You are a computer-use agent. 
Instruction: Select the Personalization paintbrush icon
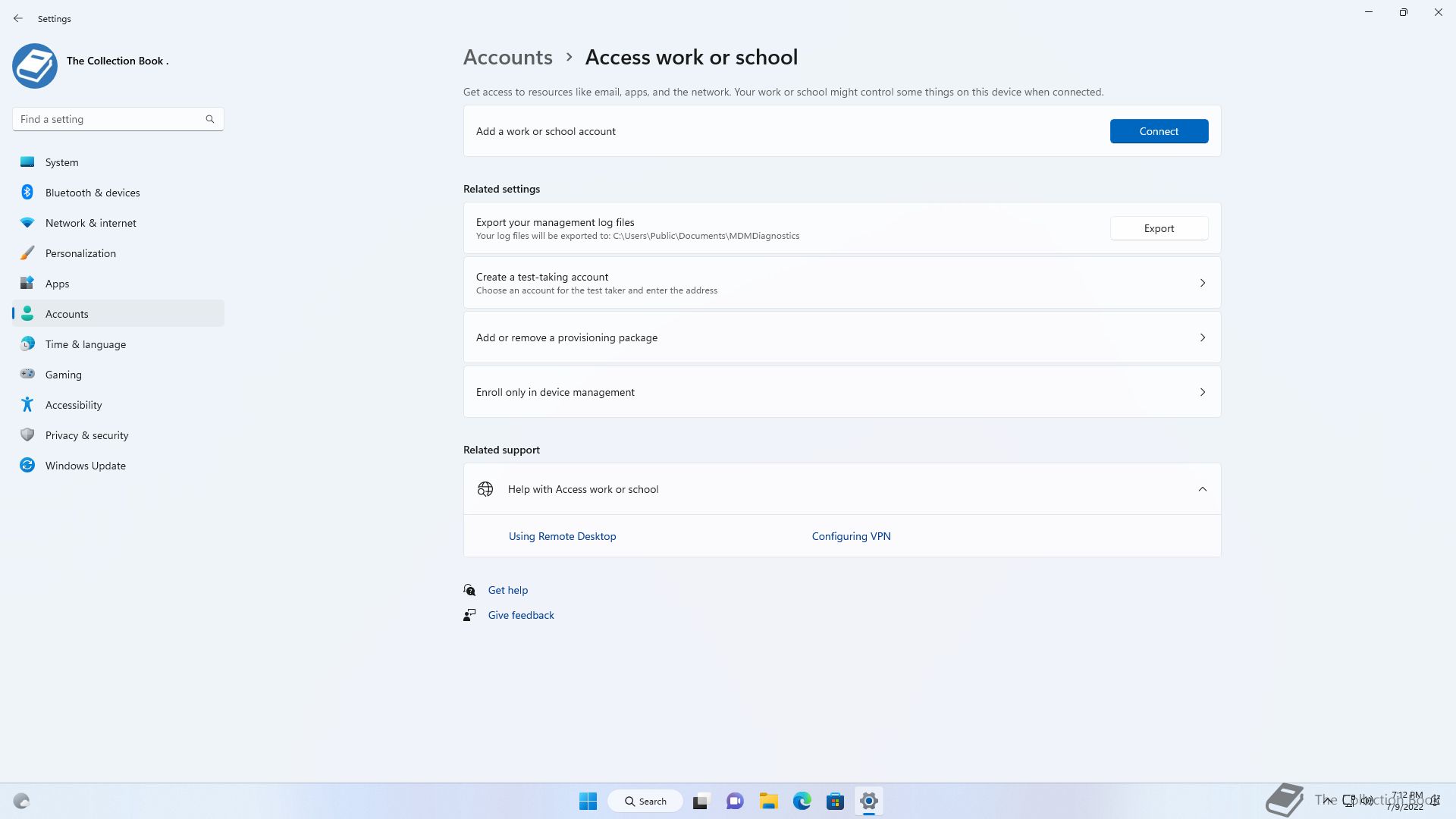[27, 253]
